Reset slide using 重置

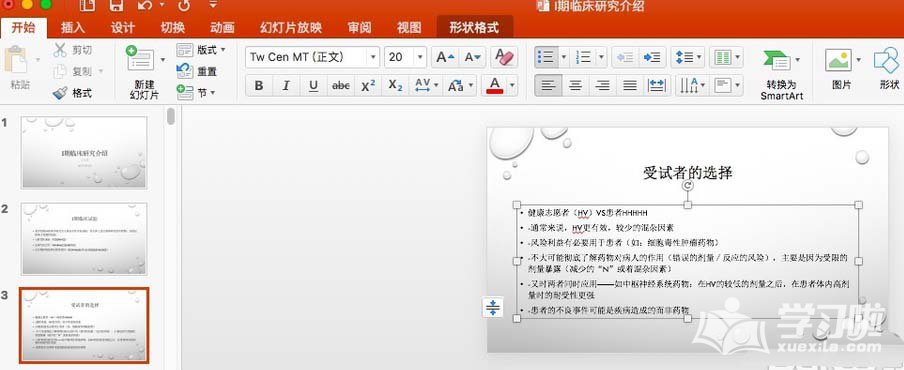pyautogui.click(x=198, y=71)
